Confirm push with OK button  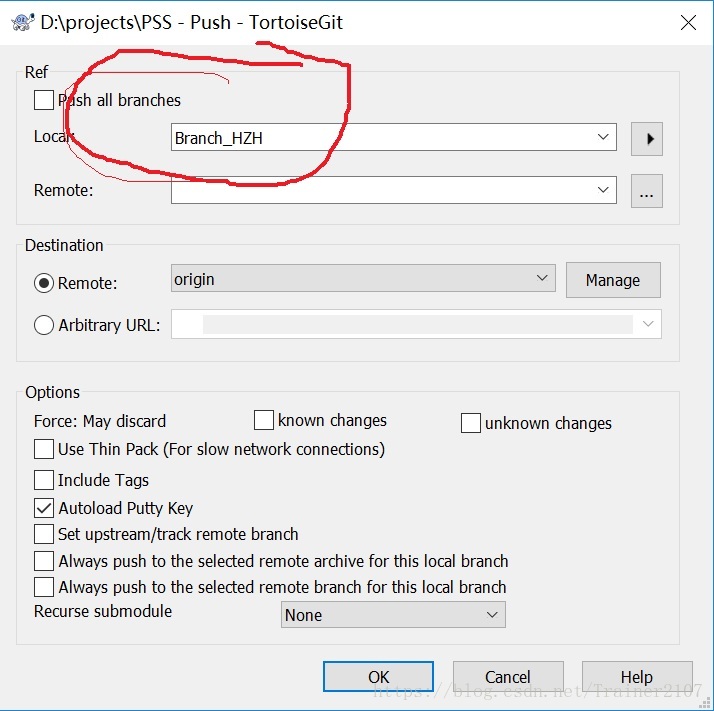coord(378,677)
